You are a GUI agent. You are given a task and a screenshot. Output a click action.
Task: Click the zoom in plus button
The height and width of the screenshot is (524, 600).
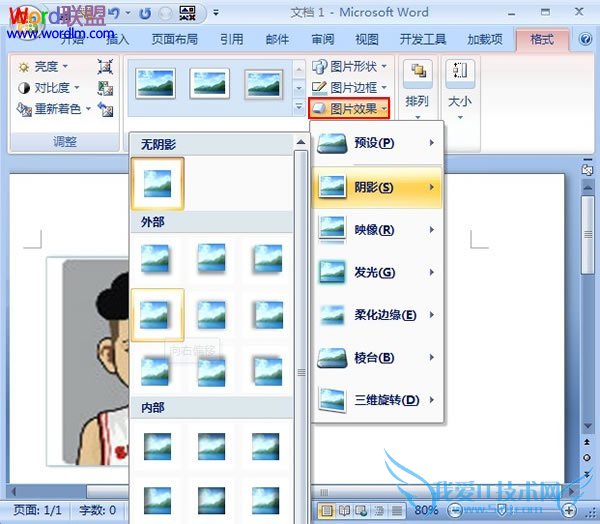(569, 510)
